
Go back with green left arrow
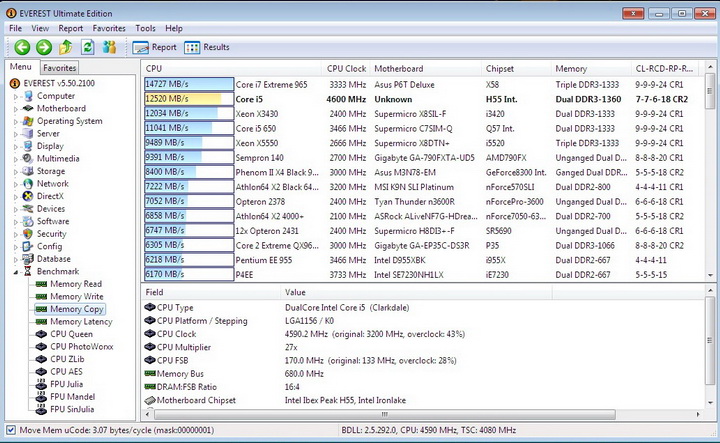(22, 47)
